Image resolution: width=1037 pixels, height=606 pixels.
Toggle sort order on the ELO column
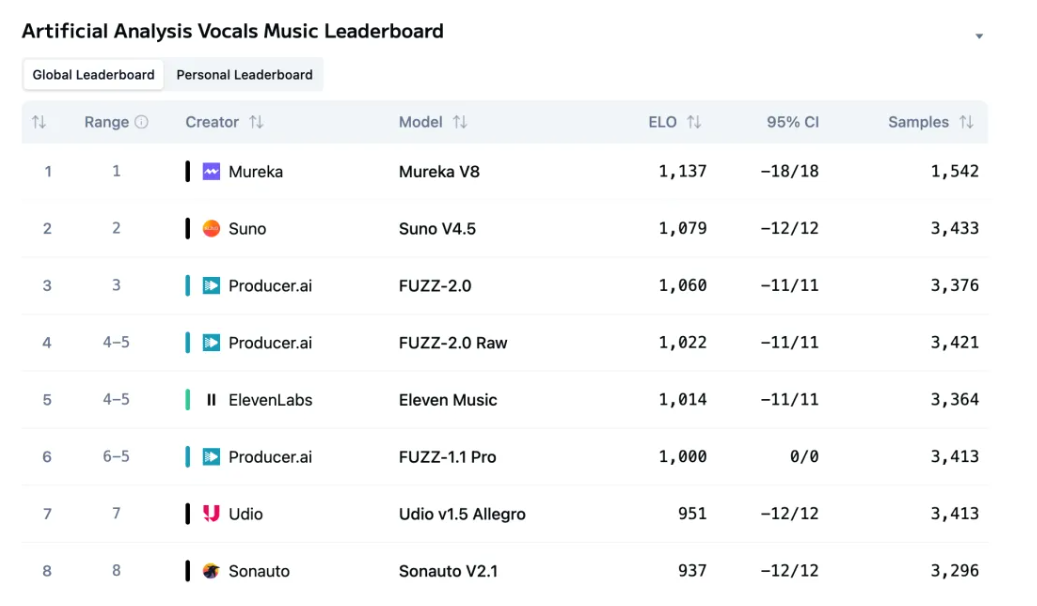(694, 122)
